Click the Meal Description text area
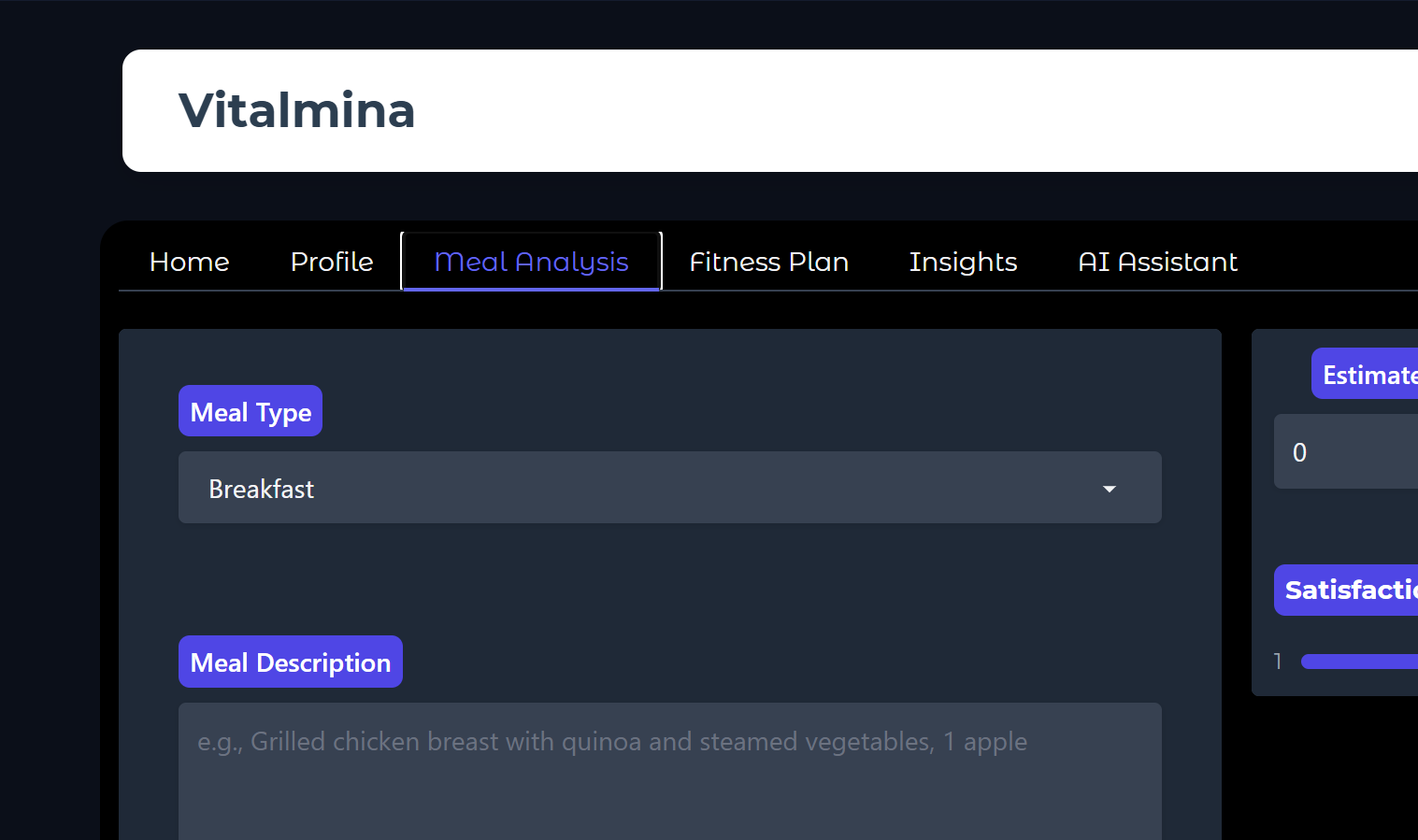The image size is (1418, 840). coord(670,772)
